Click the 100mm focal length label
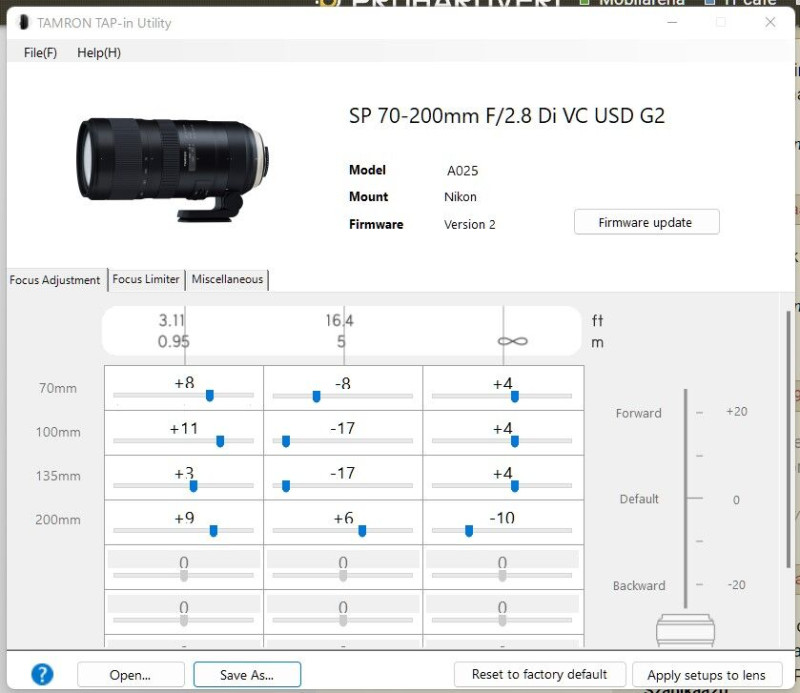 coord(58,432)
